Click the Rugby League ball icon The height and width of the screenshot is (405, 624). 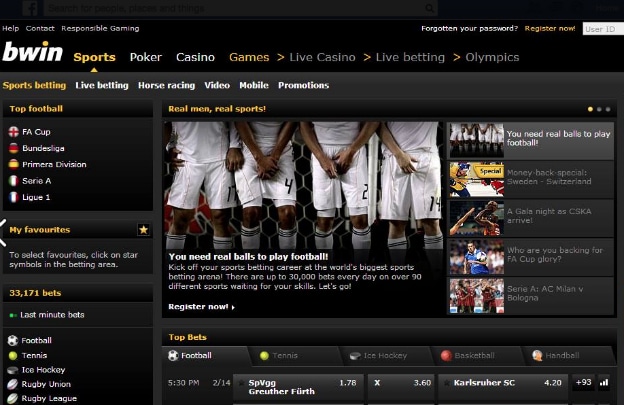[13, 399]
